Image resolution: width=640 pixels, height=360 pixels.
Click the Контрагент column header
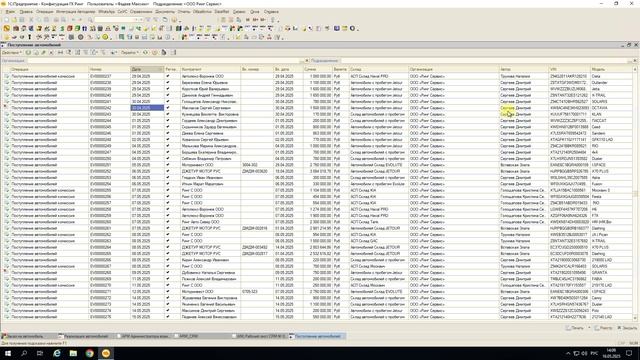[210, 69]
